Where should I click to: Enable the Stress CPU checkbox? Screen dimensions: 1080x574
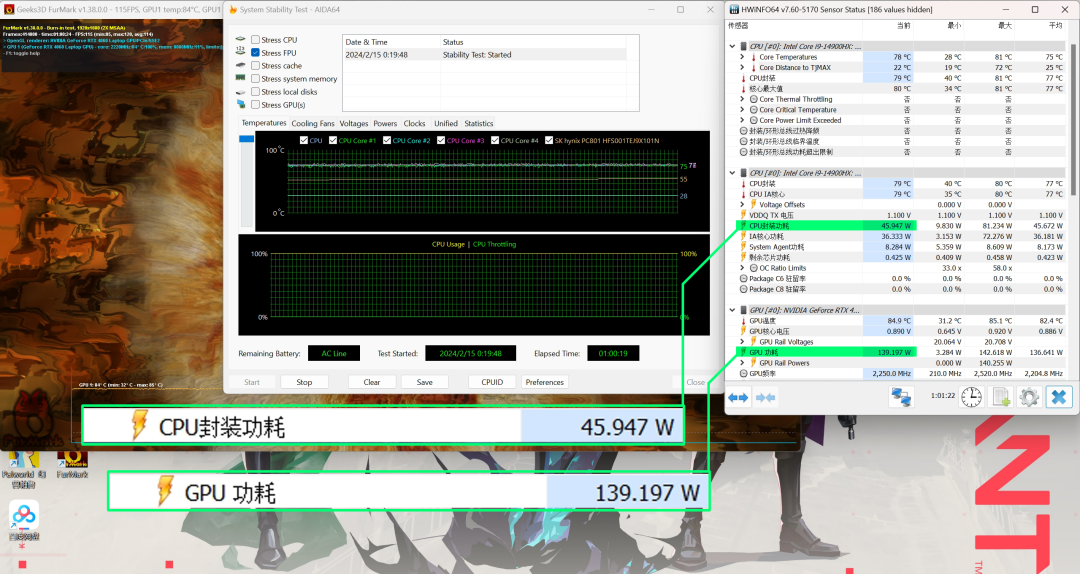(x=256, y=40)
